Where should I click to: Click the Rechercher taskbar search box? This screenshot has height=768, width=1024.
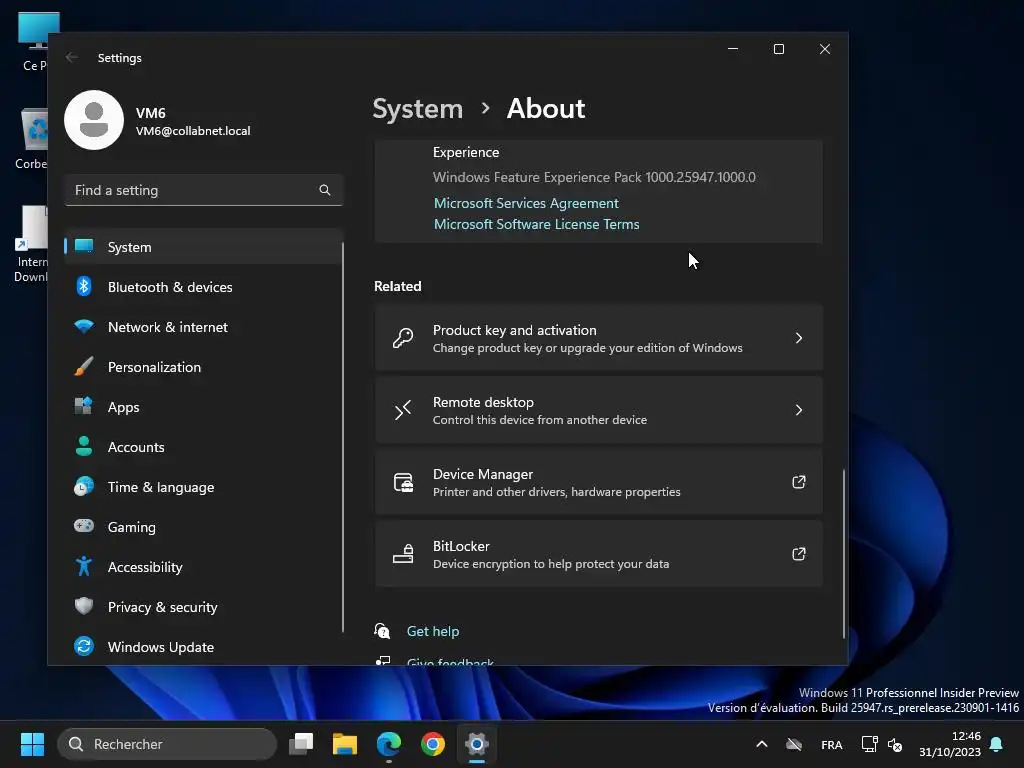(167, 744)
